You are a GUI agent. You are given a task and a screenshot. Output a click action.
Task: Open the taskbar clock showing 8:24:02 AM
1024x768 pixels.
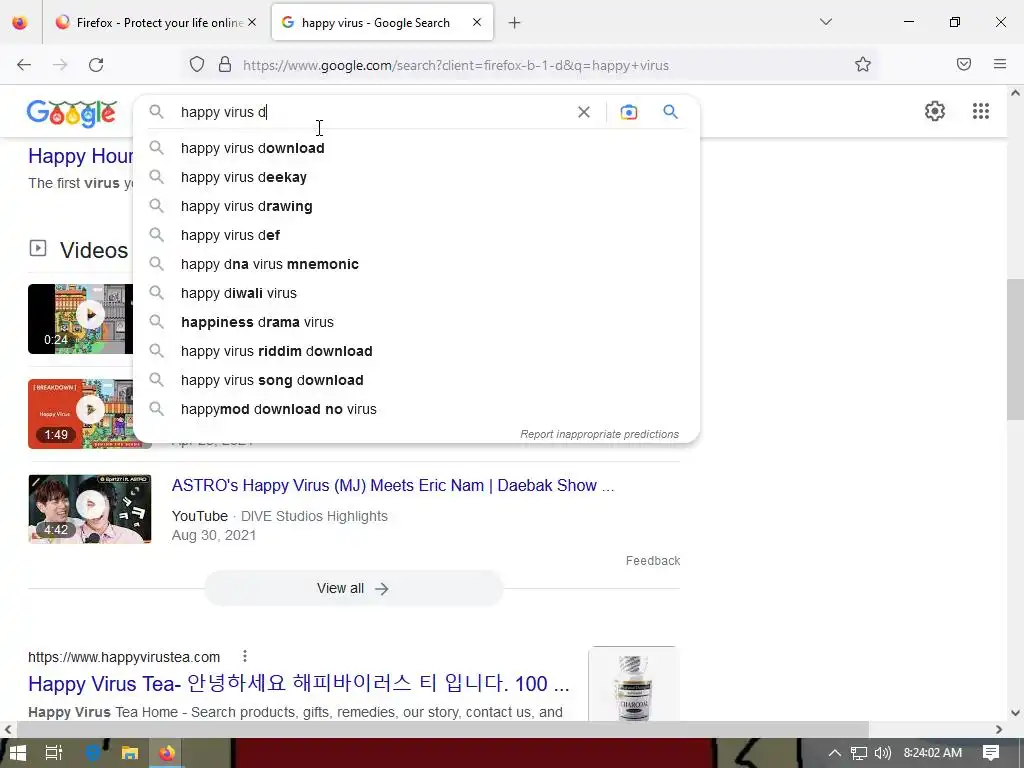933,753
